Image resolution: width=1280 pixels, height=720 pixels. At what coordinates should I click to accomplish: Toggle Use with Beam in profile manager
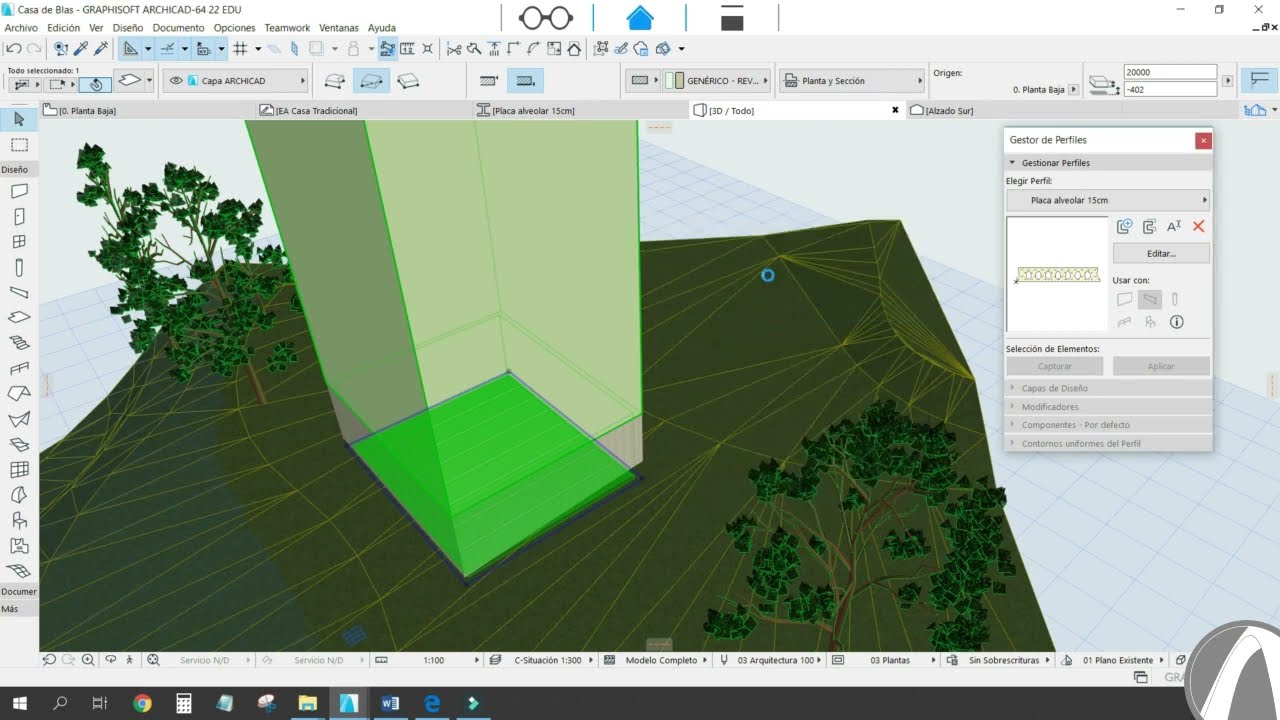click(1150, 299)
